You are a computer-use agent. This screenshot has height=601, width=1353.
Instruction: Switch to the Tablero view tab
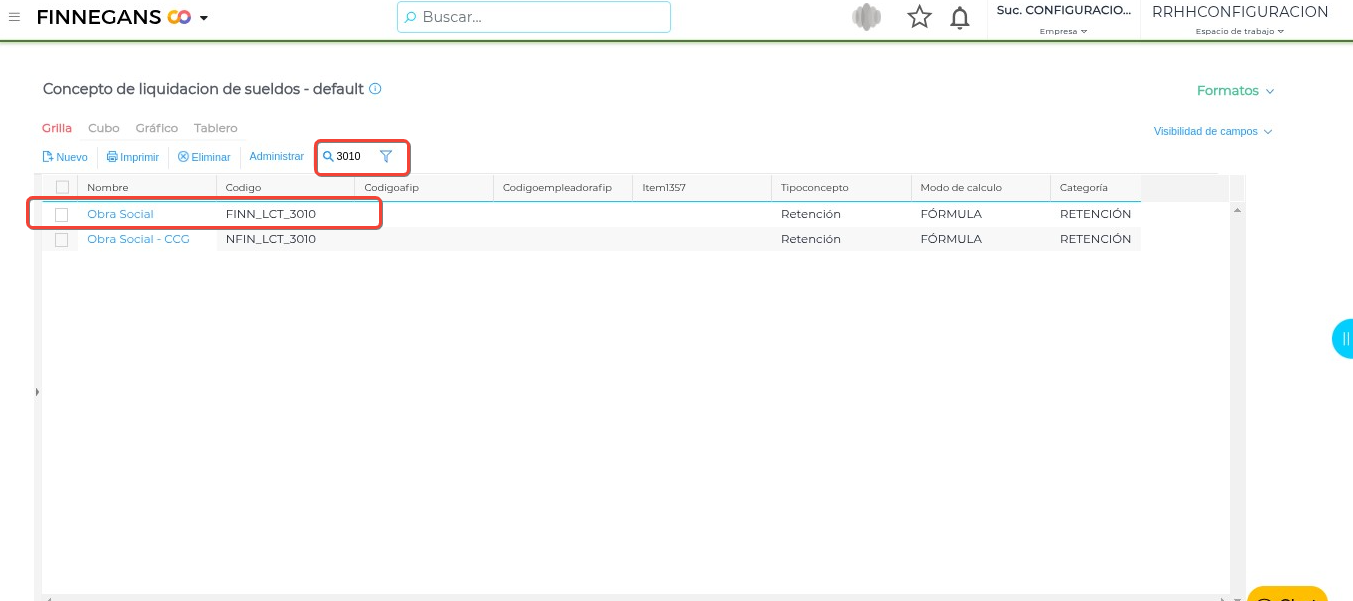216,128
